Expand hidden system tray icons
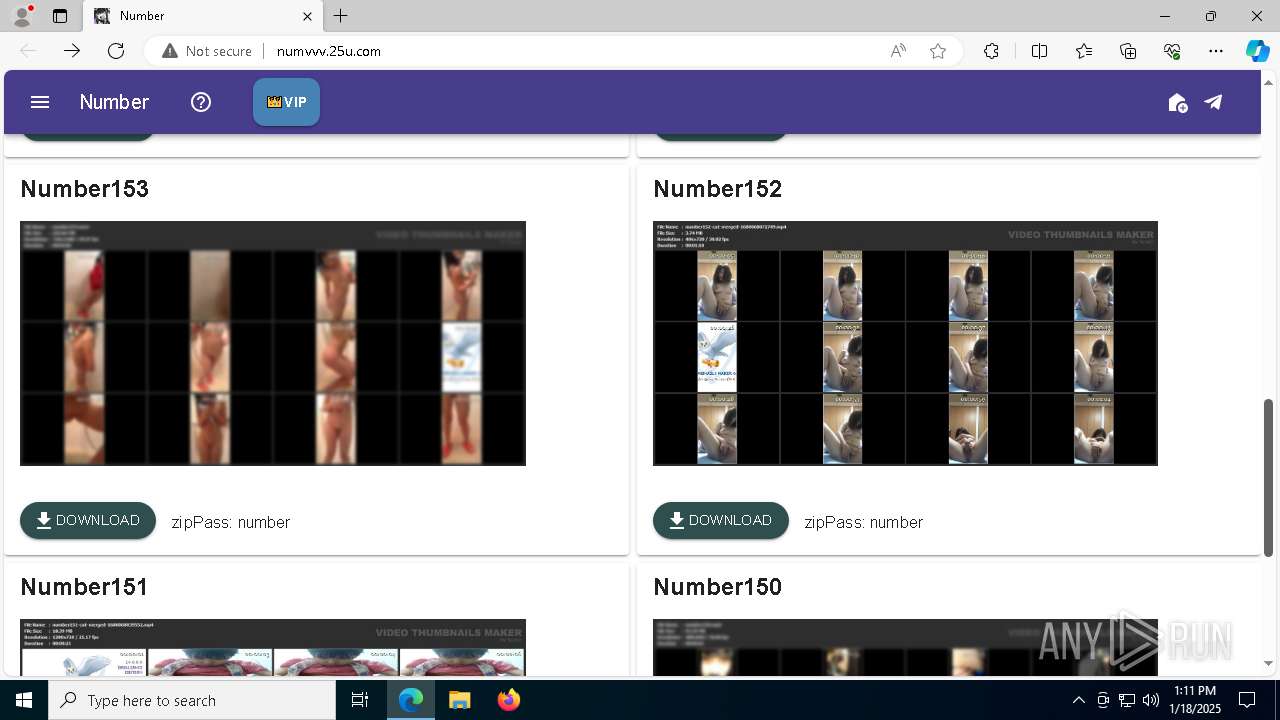1280x720 pixels. click(x=1078, y=700)
